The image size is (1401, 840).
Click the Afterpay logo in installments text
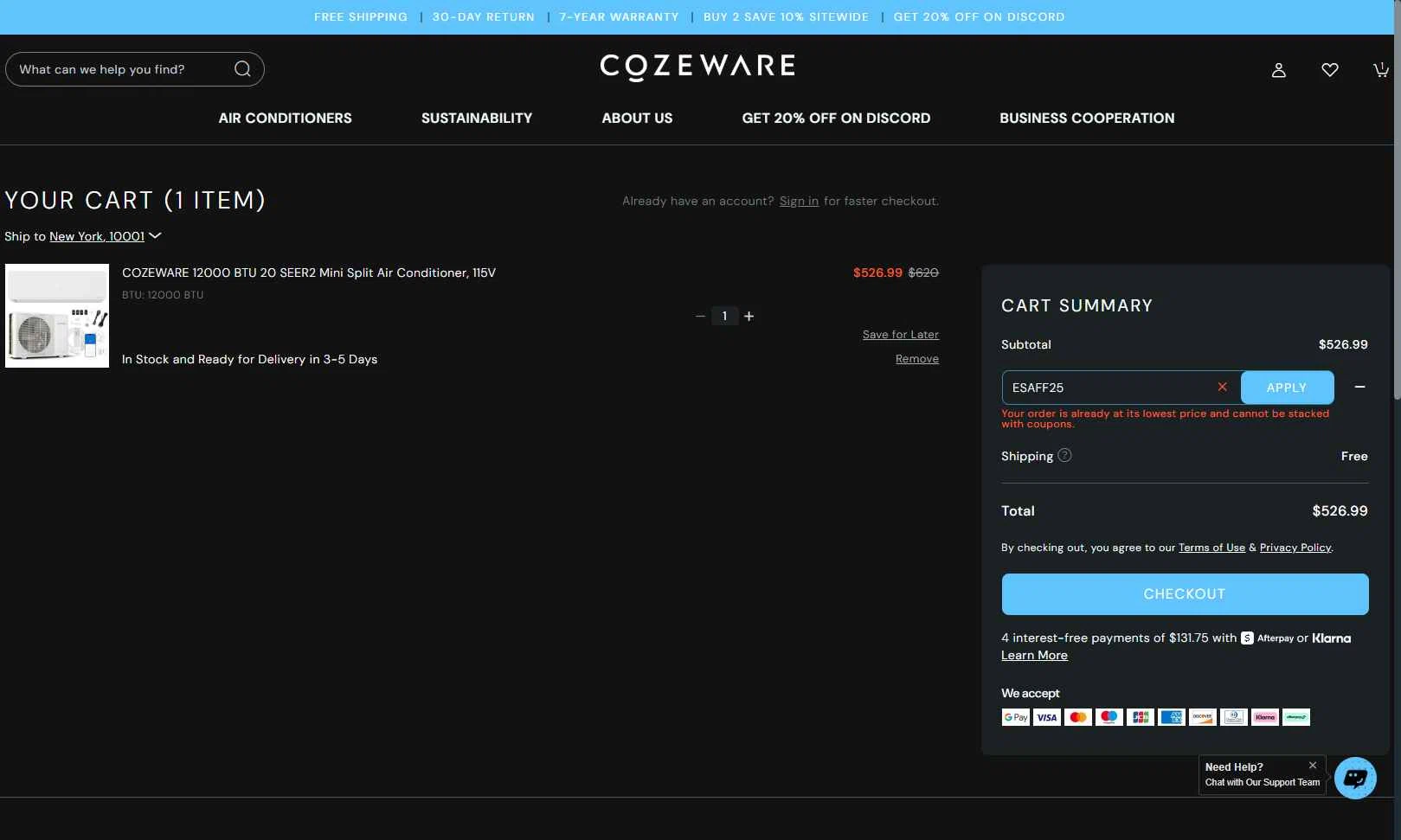[1267, 638]
